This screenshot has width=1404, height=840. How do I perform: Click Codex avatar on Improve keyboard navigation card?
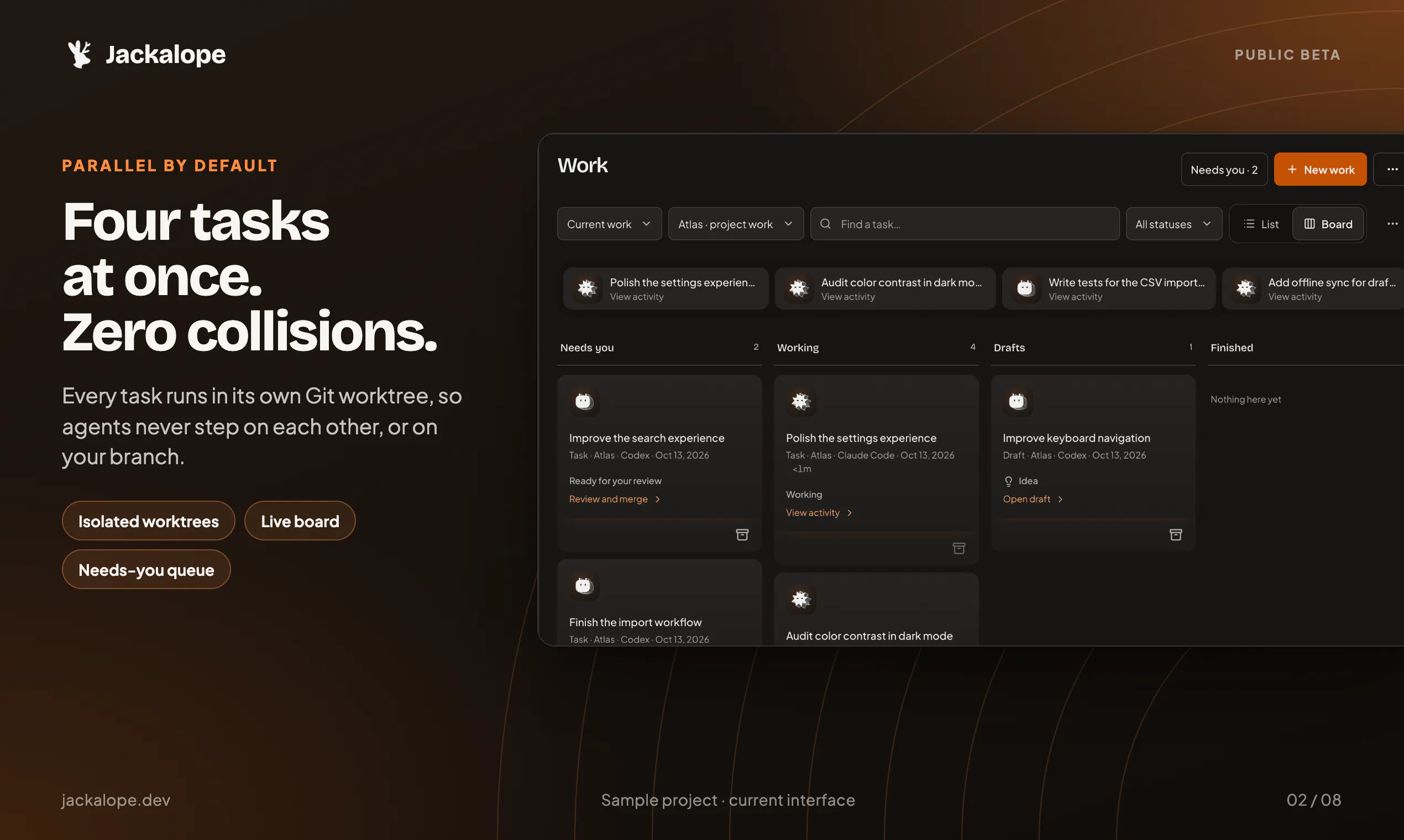(1017, 401)
